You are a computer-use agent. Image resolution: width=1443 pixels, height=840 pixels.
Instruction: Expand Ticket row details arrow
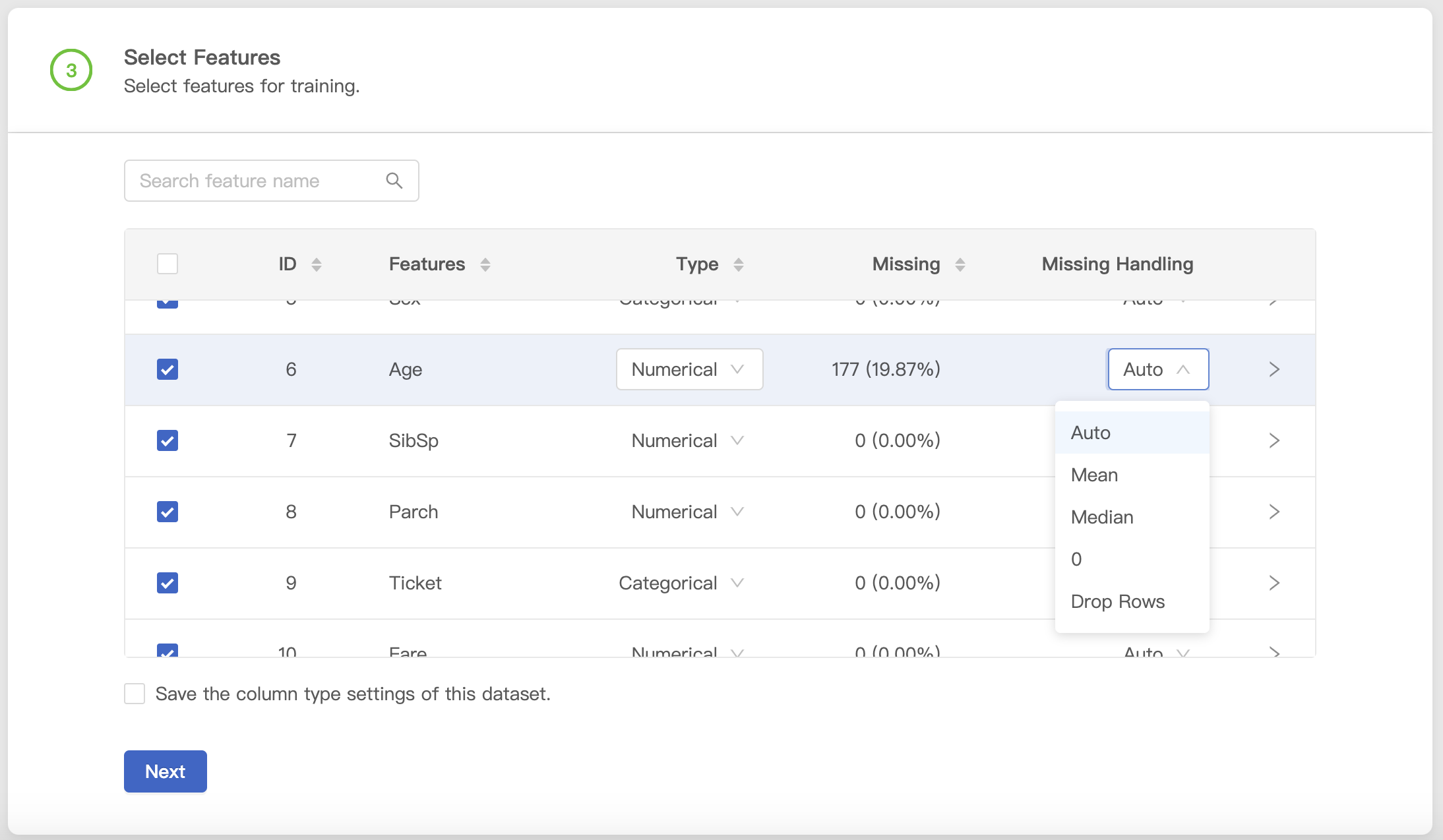pos(1274,583)
